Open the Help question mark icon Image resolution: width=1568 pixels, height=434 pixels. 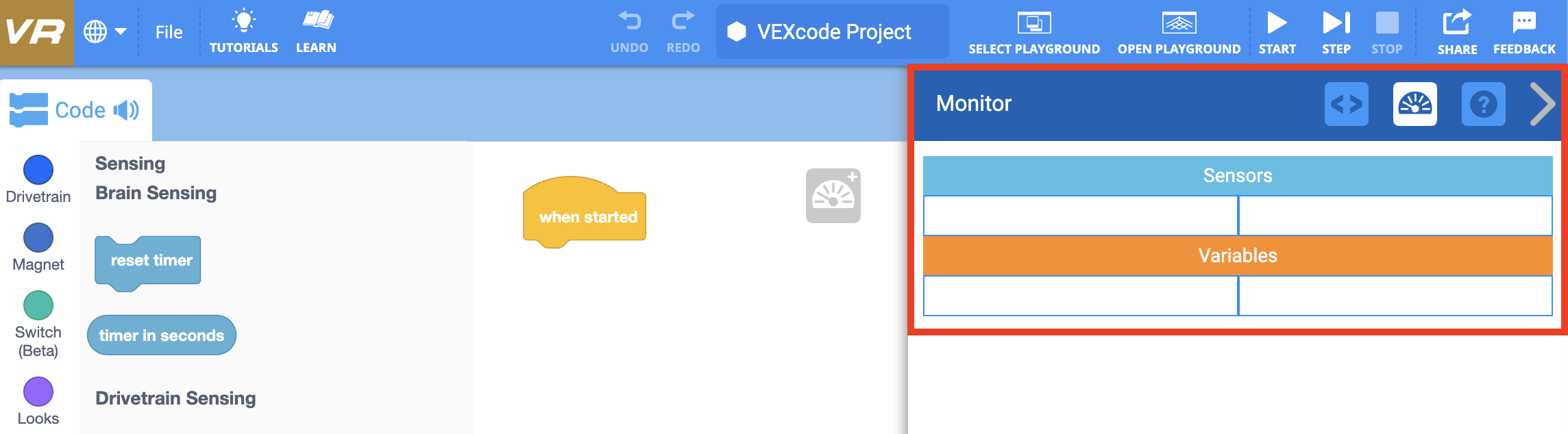(x=1483, y=104)
